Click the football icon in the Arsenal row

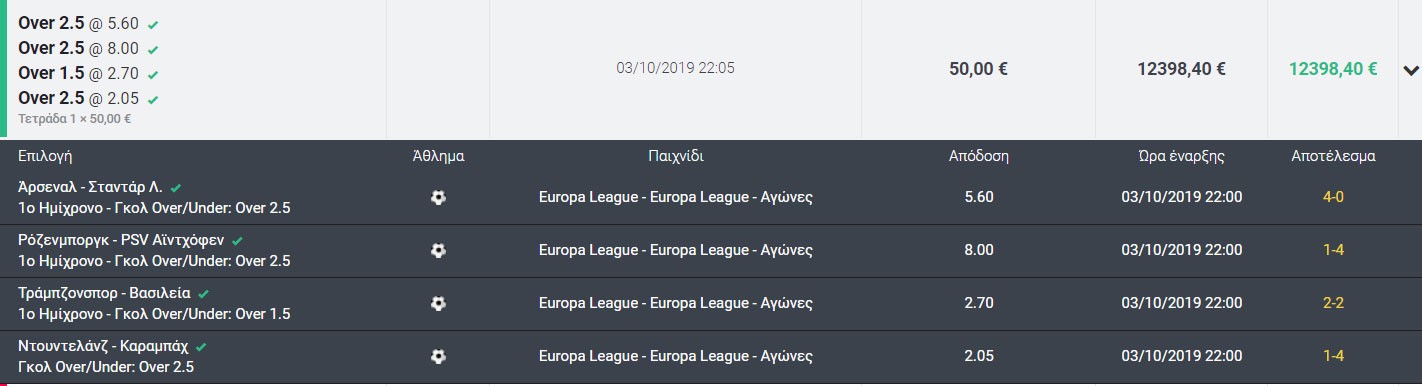[x=438, y=198]
